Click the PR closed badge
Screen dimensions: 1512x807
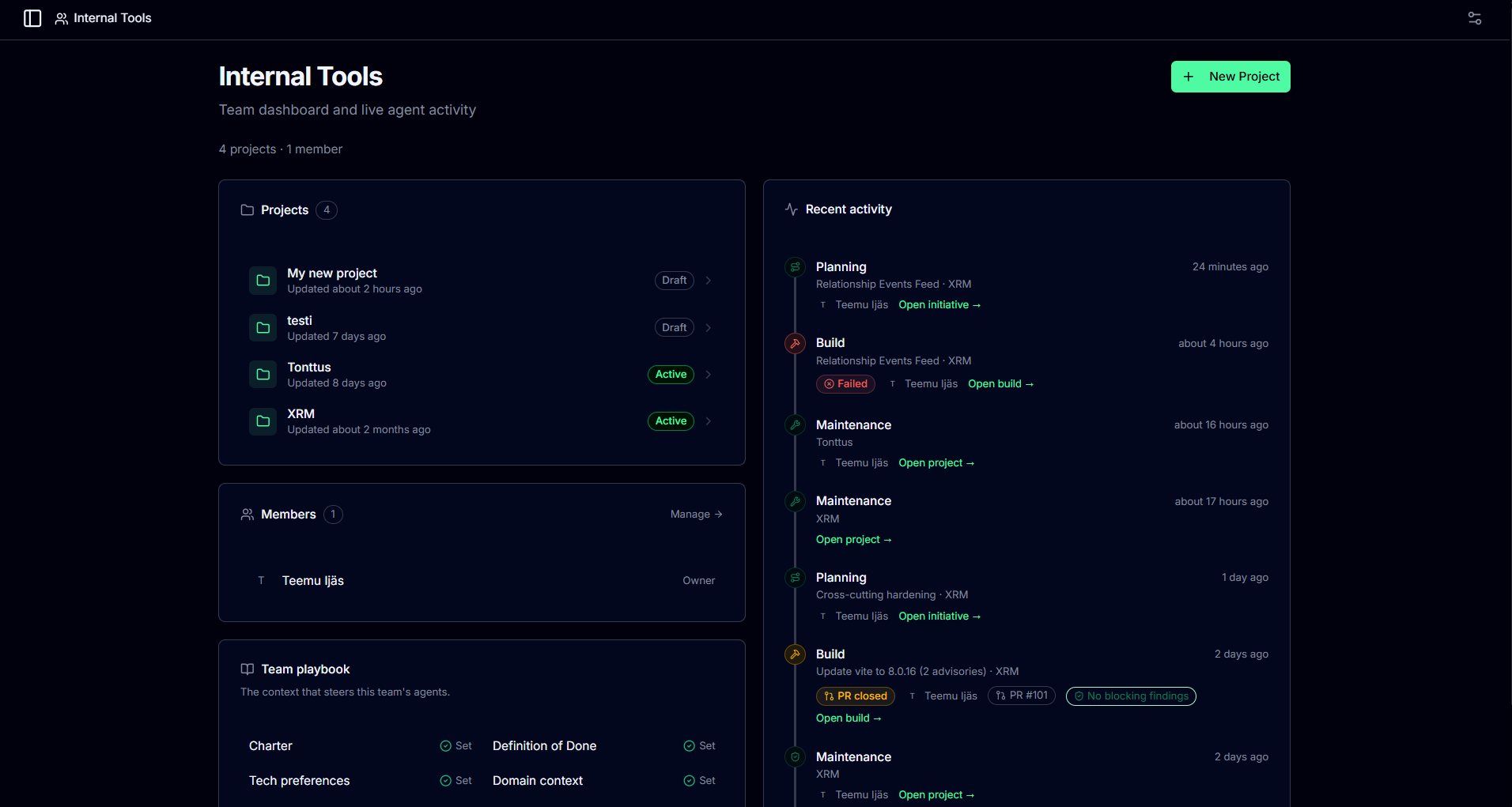(x=856, y=696)
